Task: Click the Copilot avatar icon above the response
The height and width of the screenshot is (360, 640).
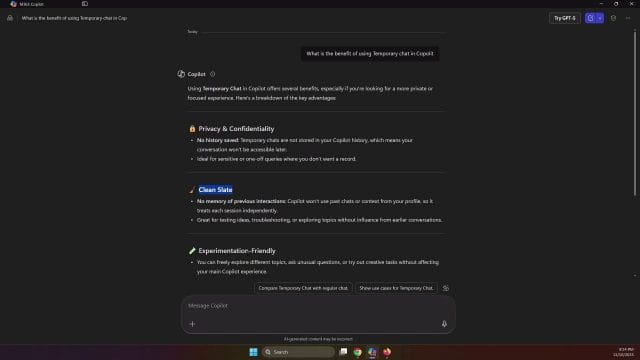Action: pos(181,74)
